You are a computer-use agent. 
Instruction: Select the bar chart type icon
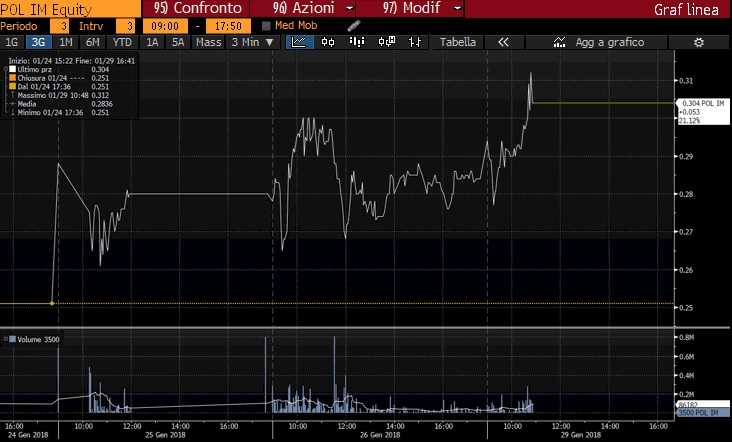point(357,42)
